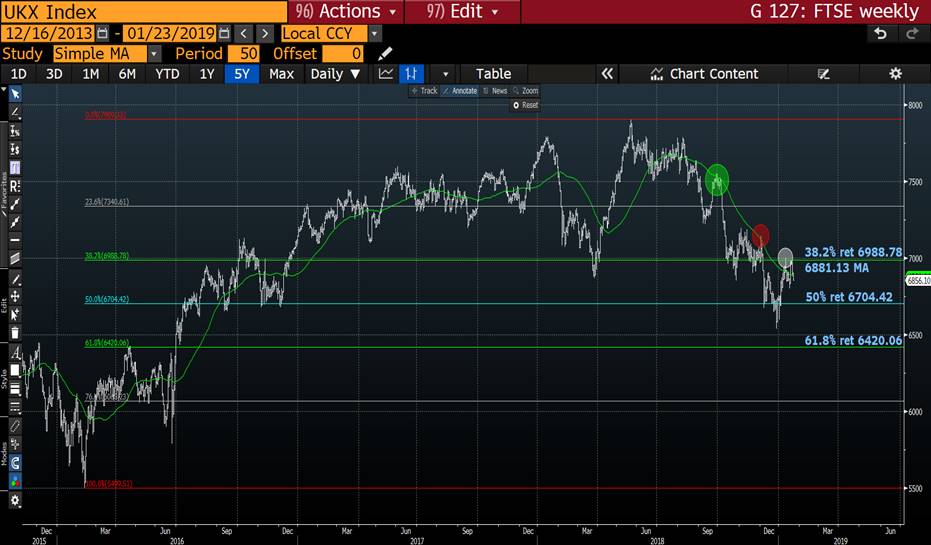Toggle the crosshair mode icon
The image size is (931, 545).
click(15, 444)
